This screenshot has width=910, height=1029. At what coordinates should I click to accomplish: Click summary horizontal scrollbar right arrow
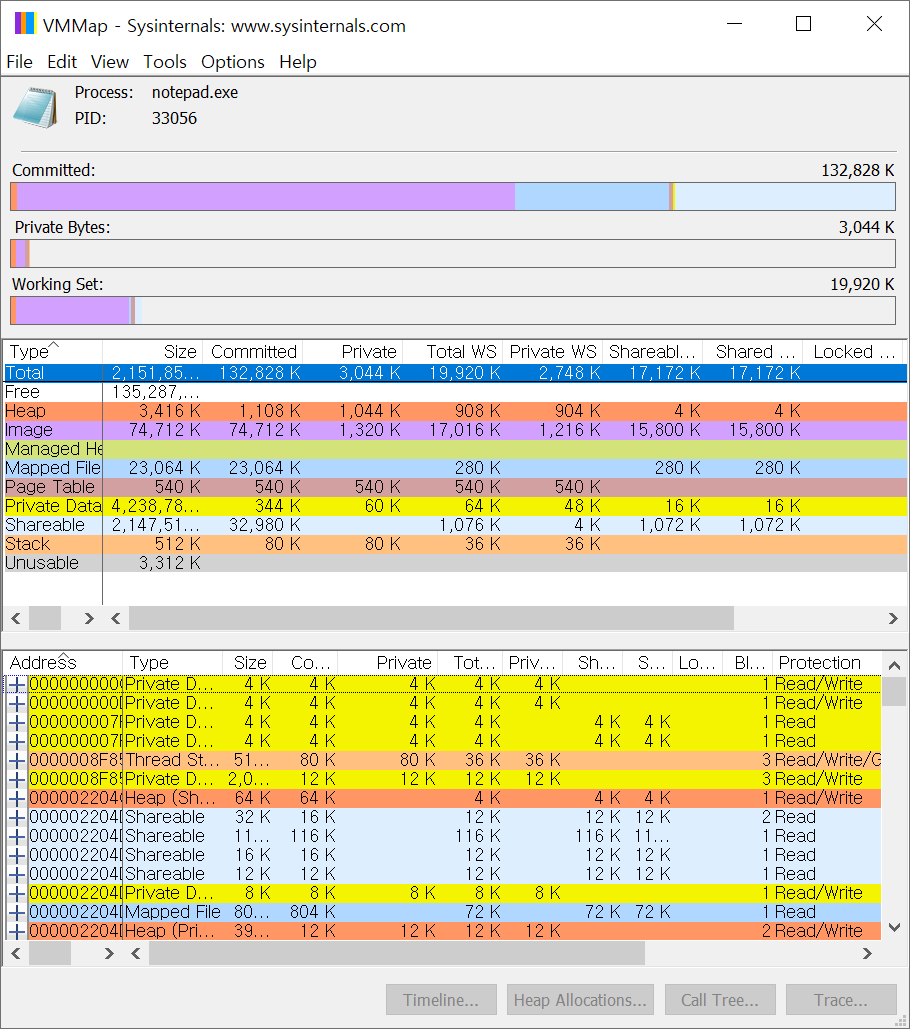pos(893,618)
